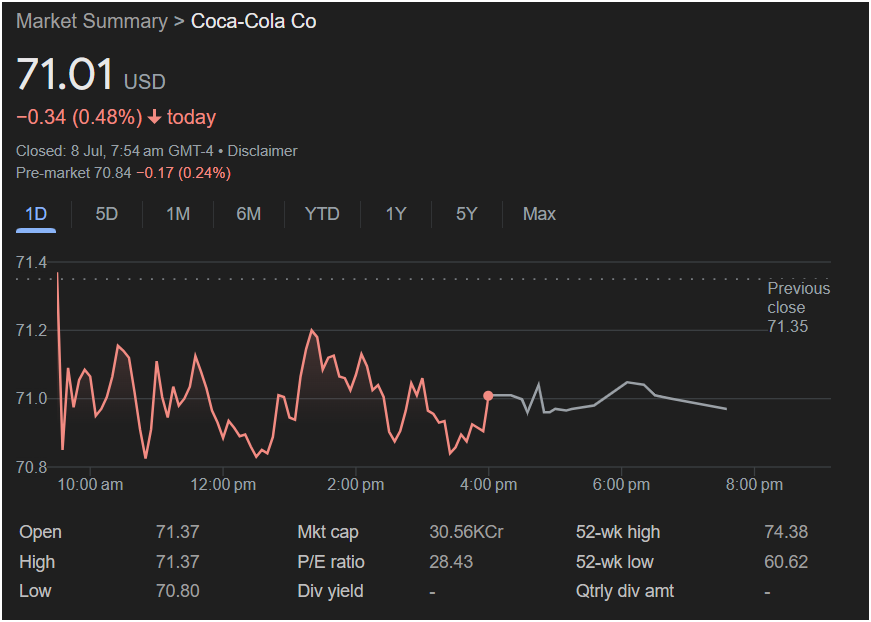Switch to the 5D tab

point(107,214)
